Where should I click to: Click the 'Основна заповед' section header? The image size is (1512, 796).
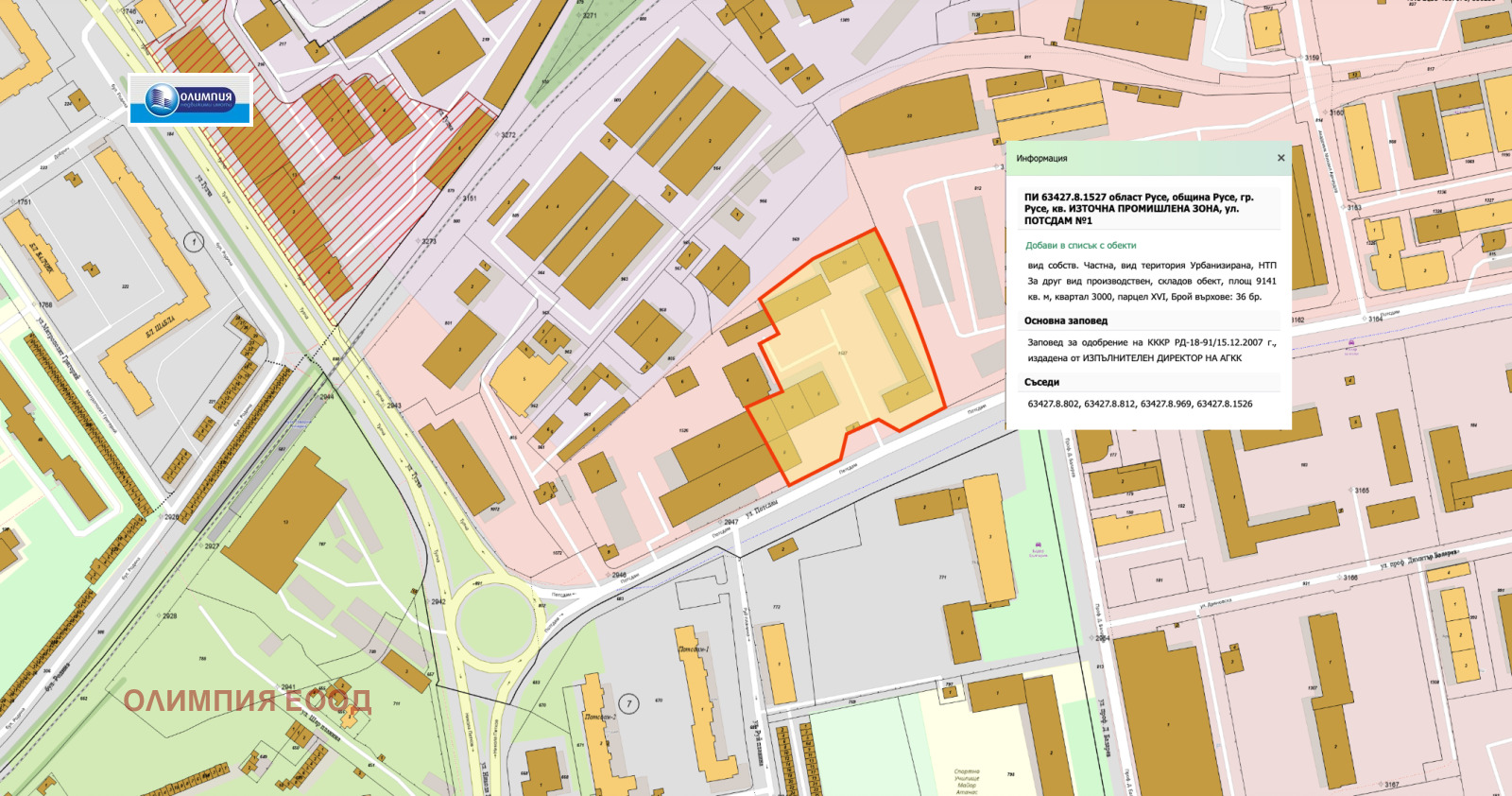pos(1066,320)
